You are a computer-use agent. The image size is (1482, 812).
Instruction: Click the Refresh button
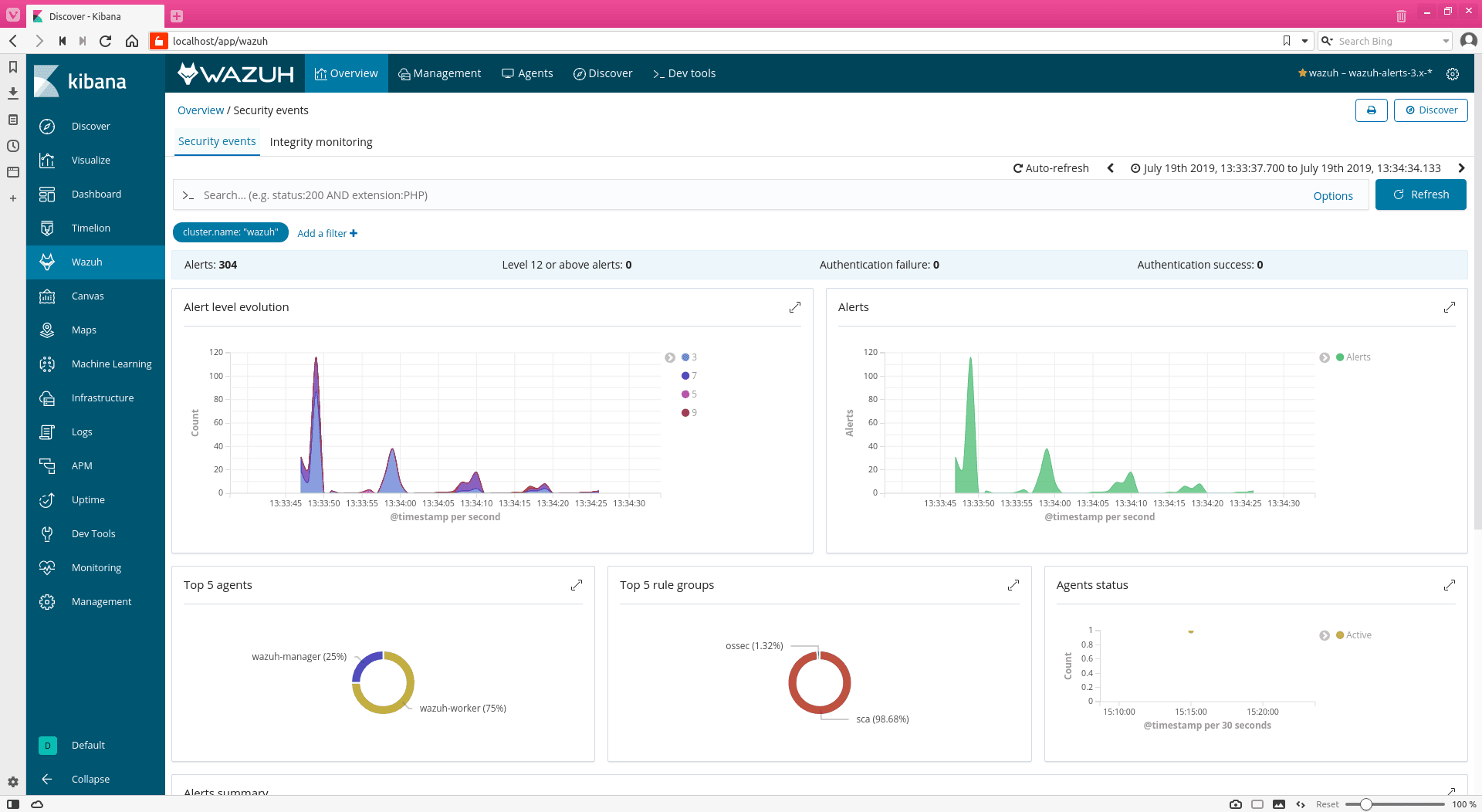point(1420,195)
